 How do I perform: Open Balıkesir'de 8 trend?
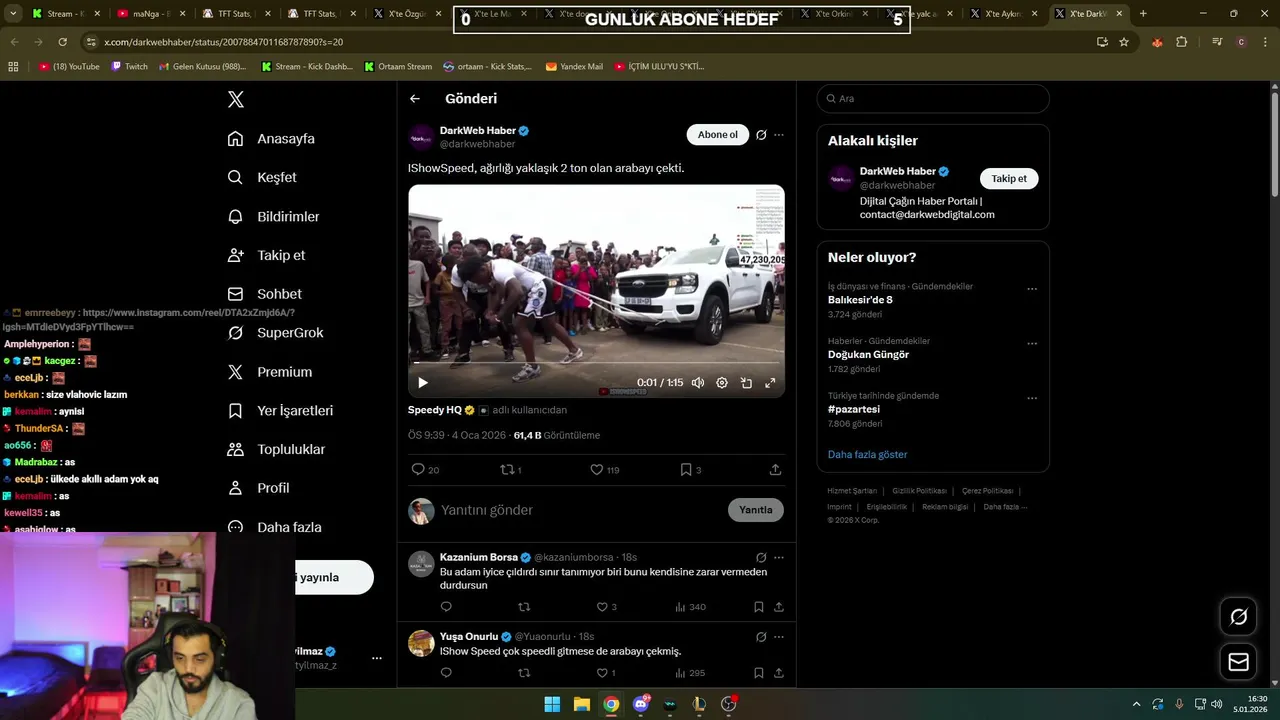pos(860,300)
